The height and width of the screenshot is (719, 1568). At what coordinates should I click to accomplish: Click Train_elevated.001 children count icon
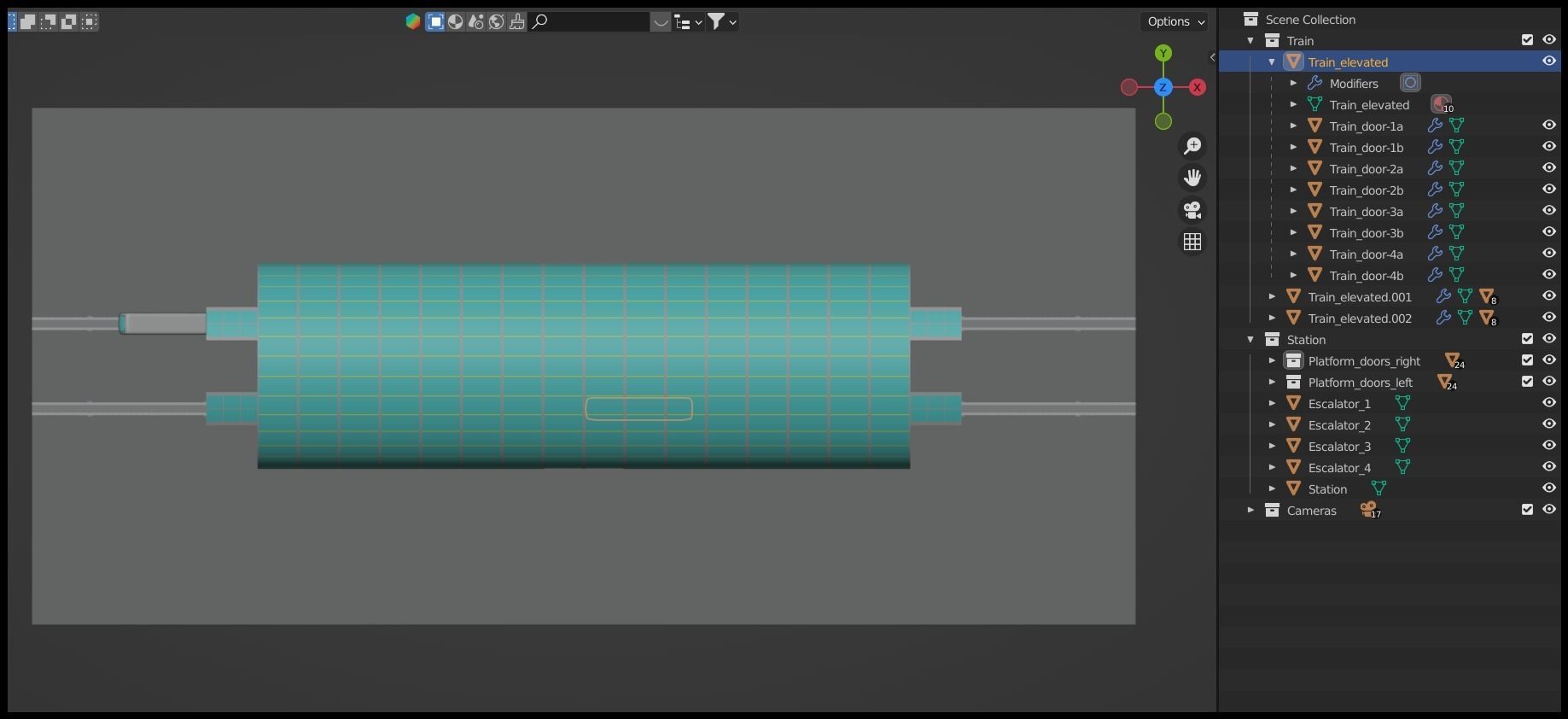click(1488, 296)
